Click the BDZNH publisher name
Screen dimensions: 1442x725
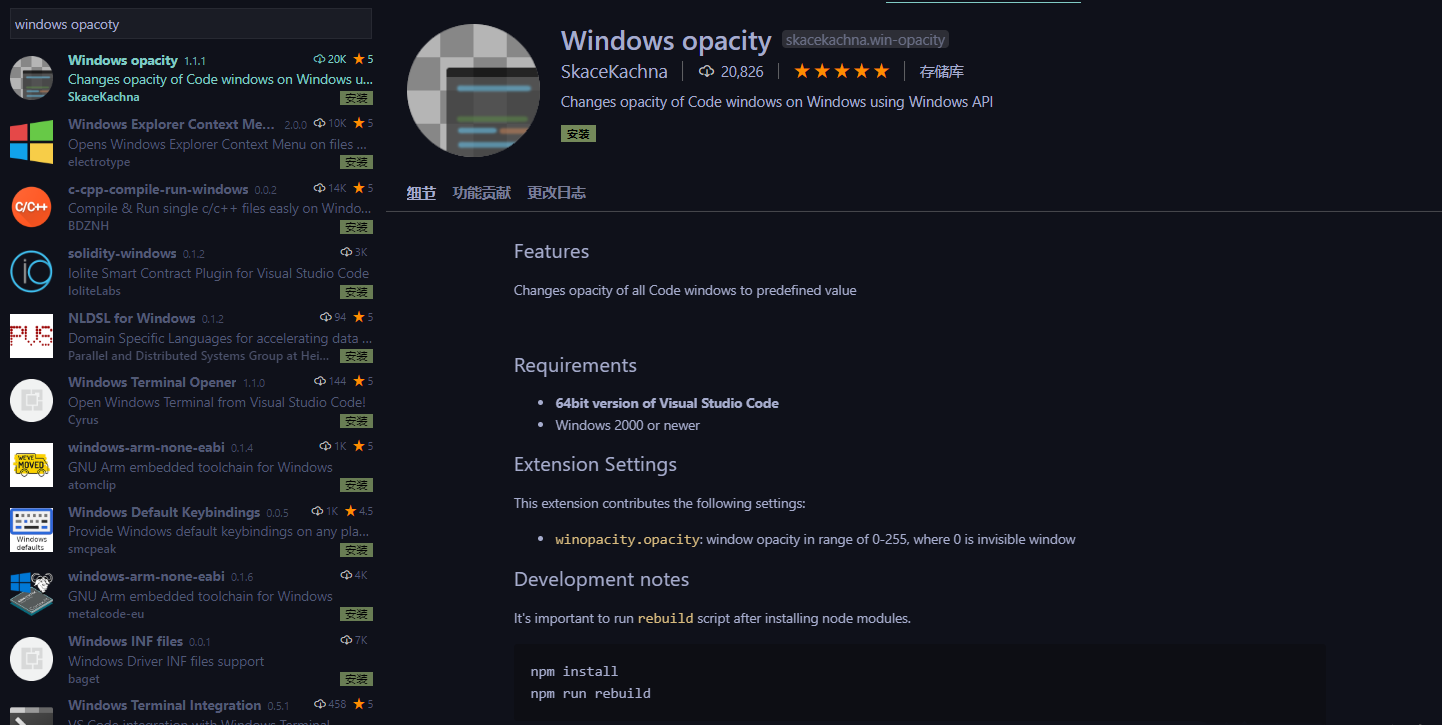88,226
